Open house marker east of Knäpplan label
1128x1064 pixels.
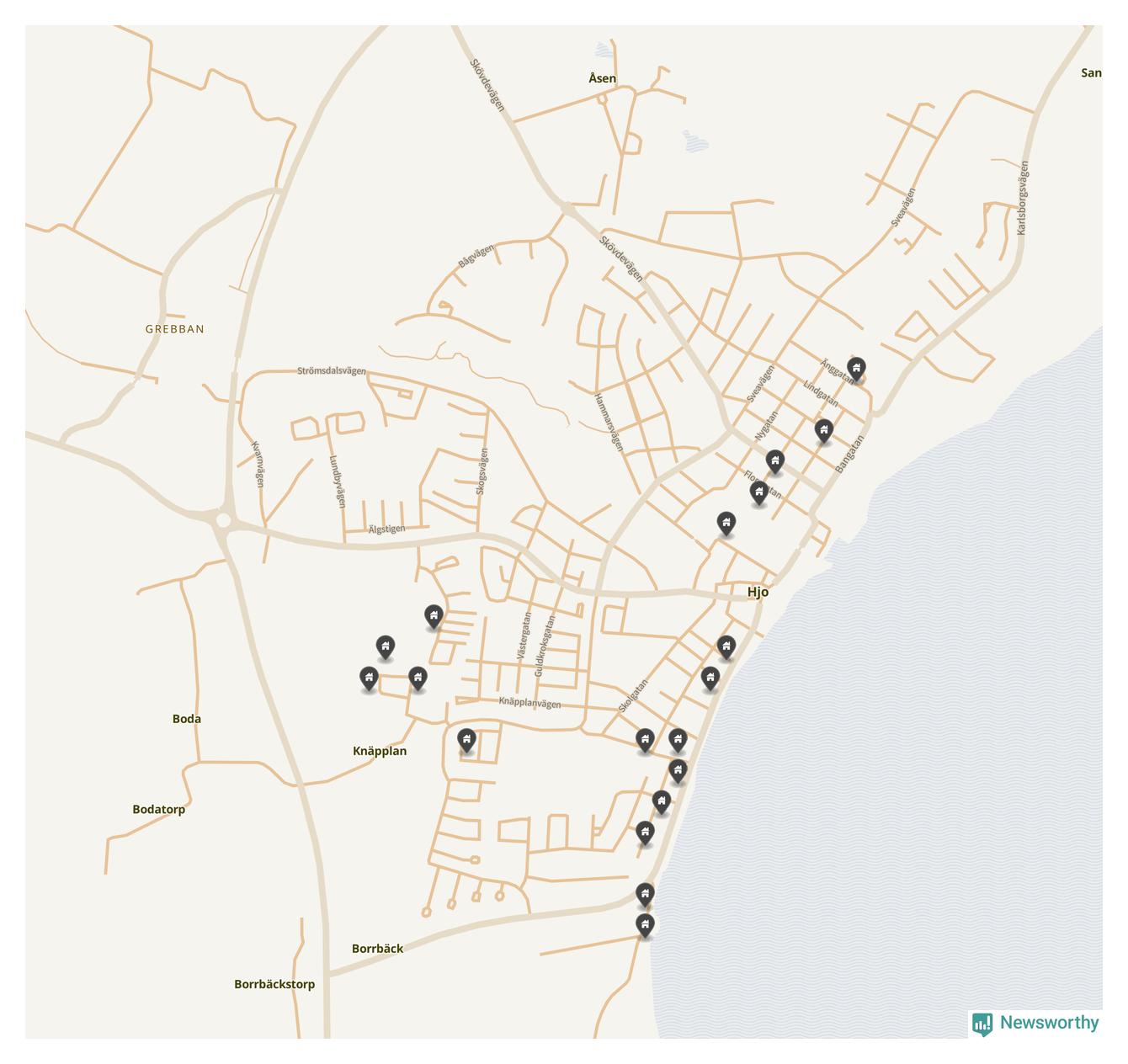pos(466,740)
